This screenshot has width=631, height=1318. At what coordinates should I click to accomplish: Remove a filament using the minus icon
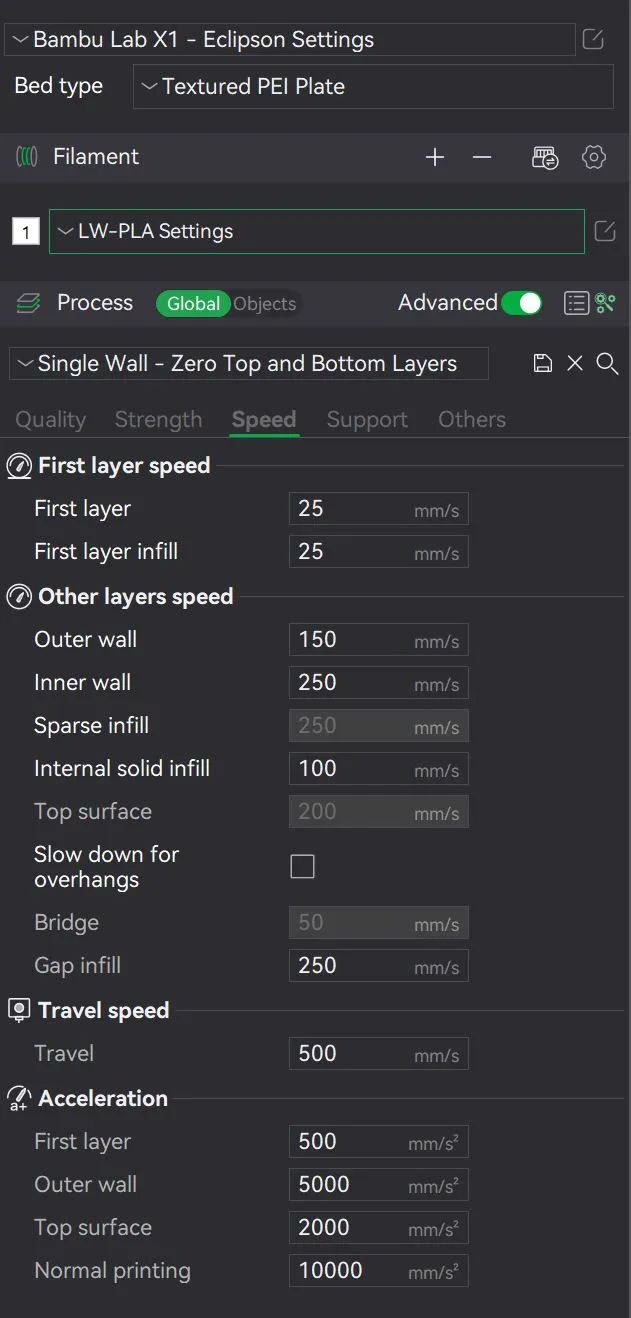point(482,157)
